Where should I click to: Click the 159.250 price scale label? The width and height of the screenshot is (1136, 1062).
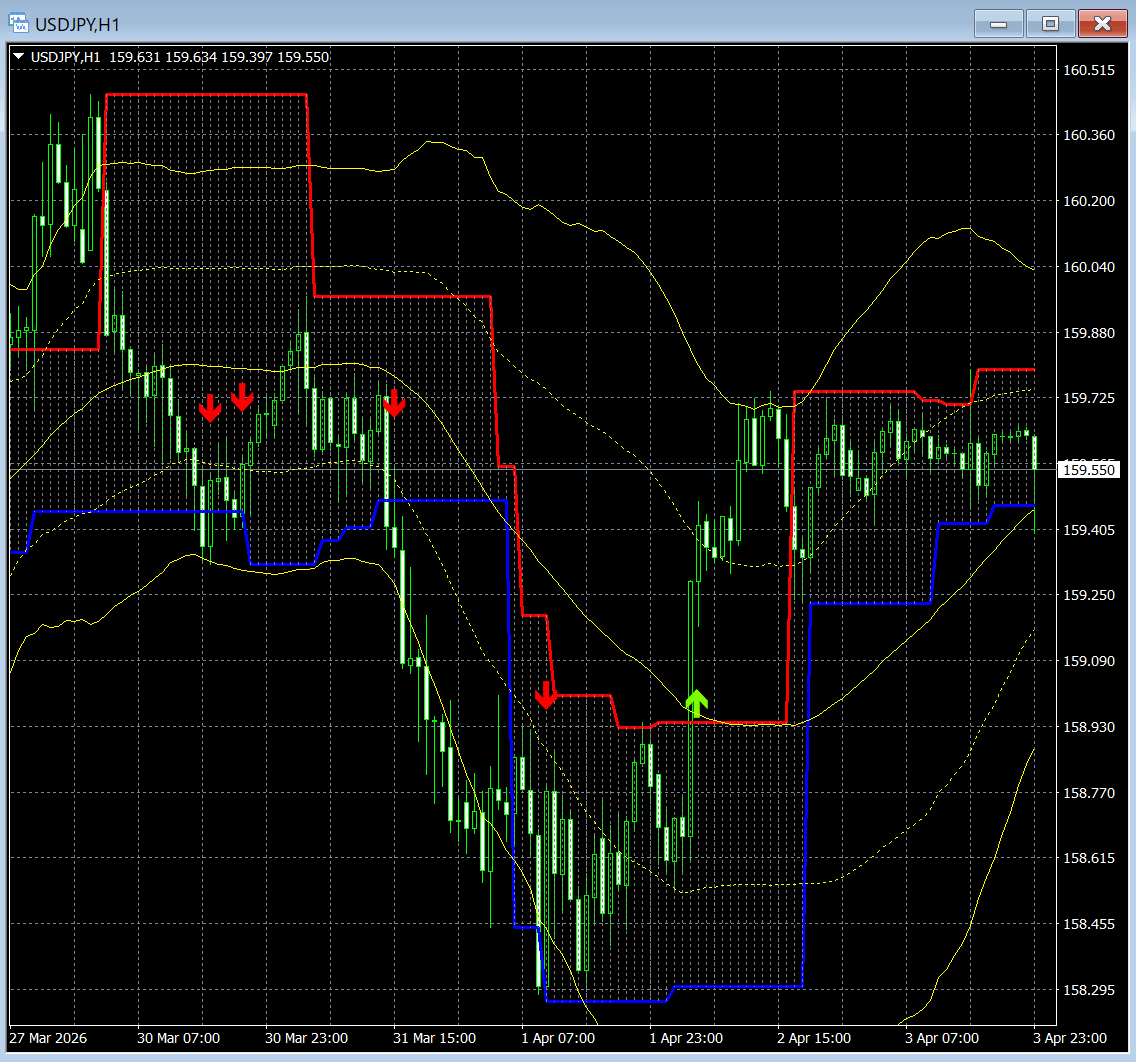[1088, 595]
